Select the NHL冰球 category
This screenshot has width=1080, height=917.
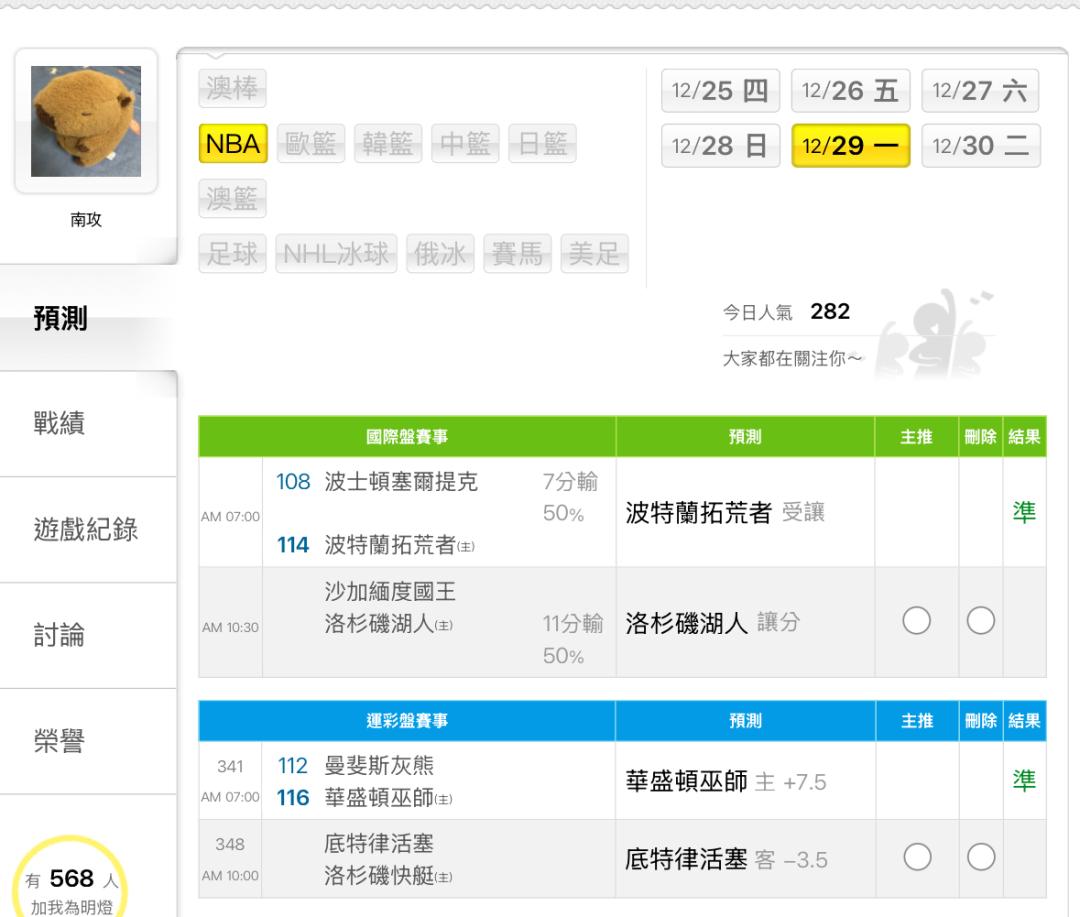[x=336, y=254]
